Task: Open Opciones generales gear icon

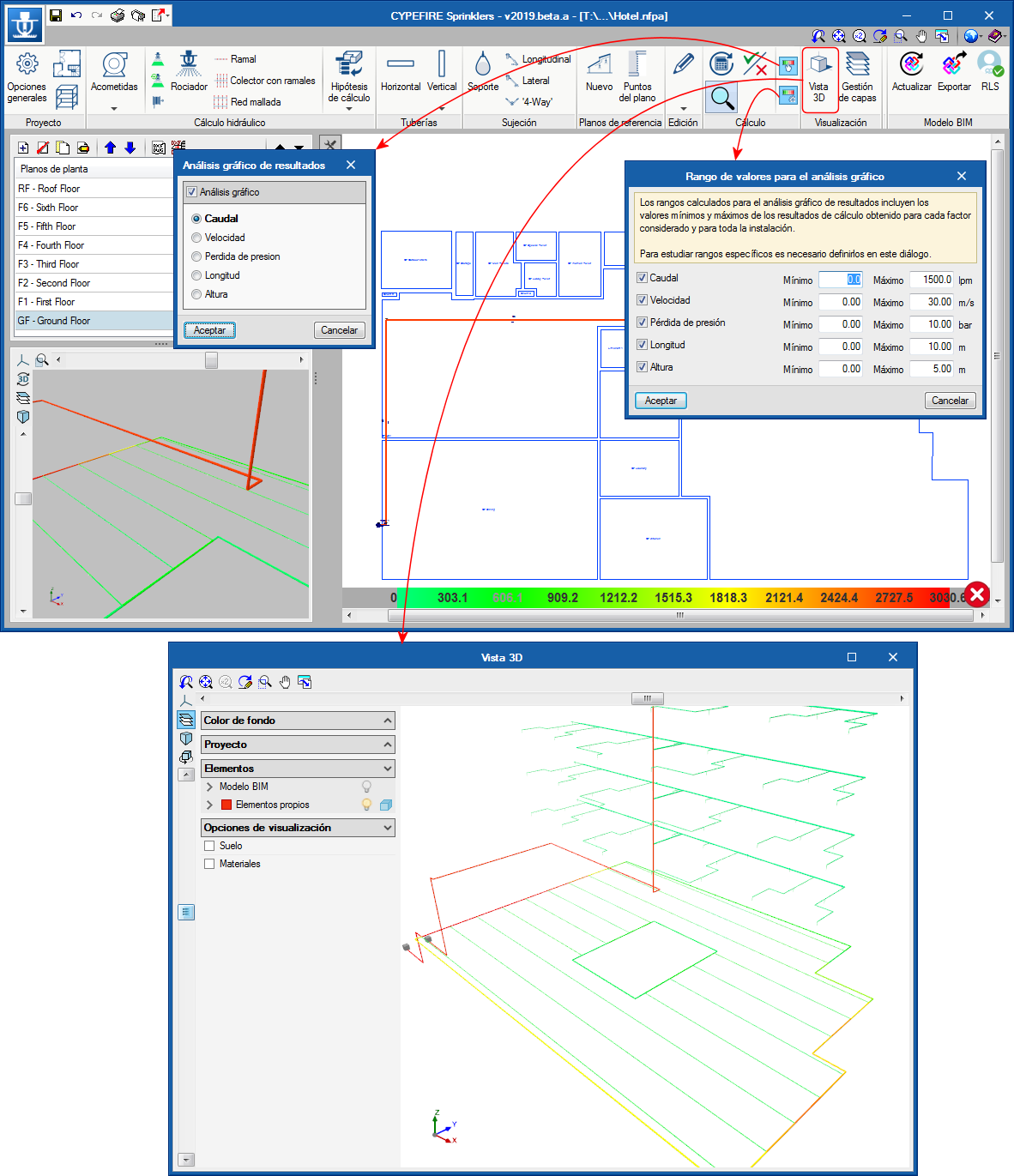Action: point(27,63)
